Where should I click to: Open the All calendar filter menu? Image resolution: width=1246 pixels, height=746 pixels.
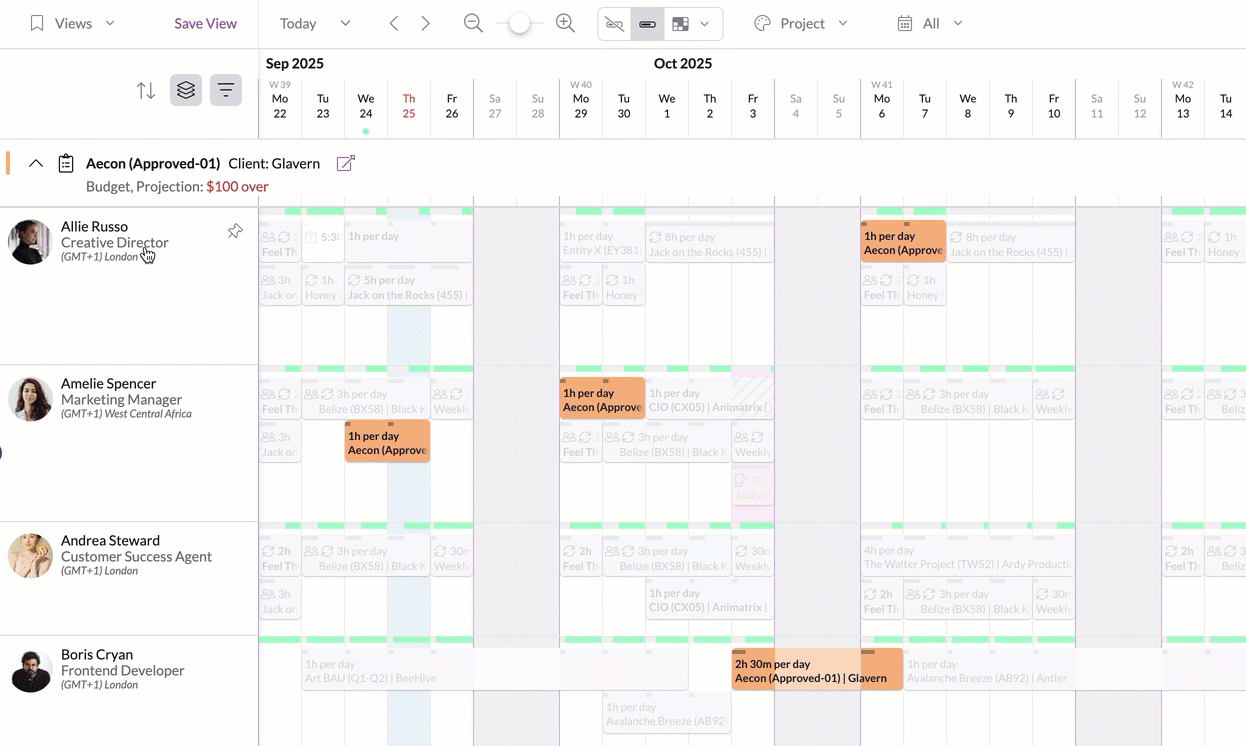930,23
